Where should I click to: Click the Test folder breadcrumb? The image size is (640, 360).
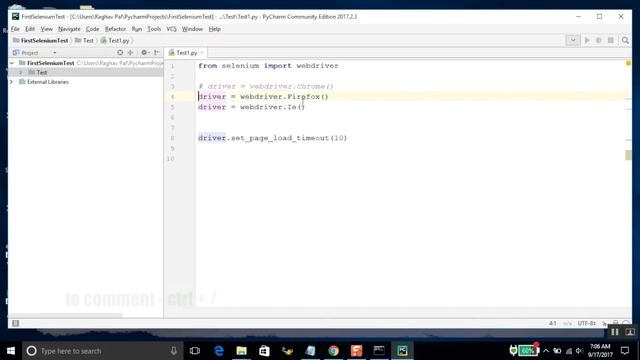pos(84,40)
